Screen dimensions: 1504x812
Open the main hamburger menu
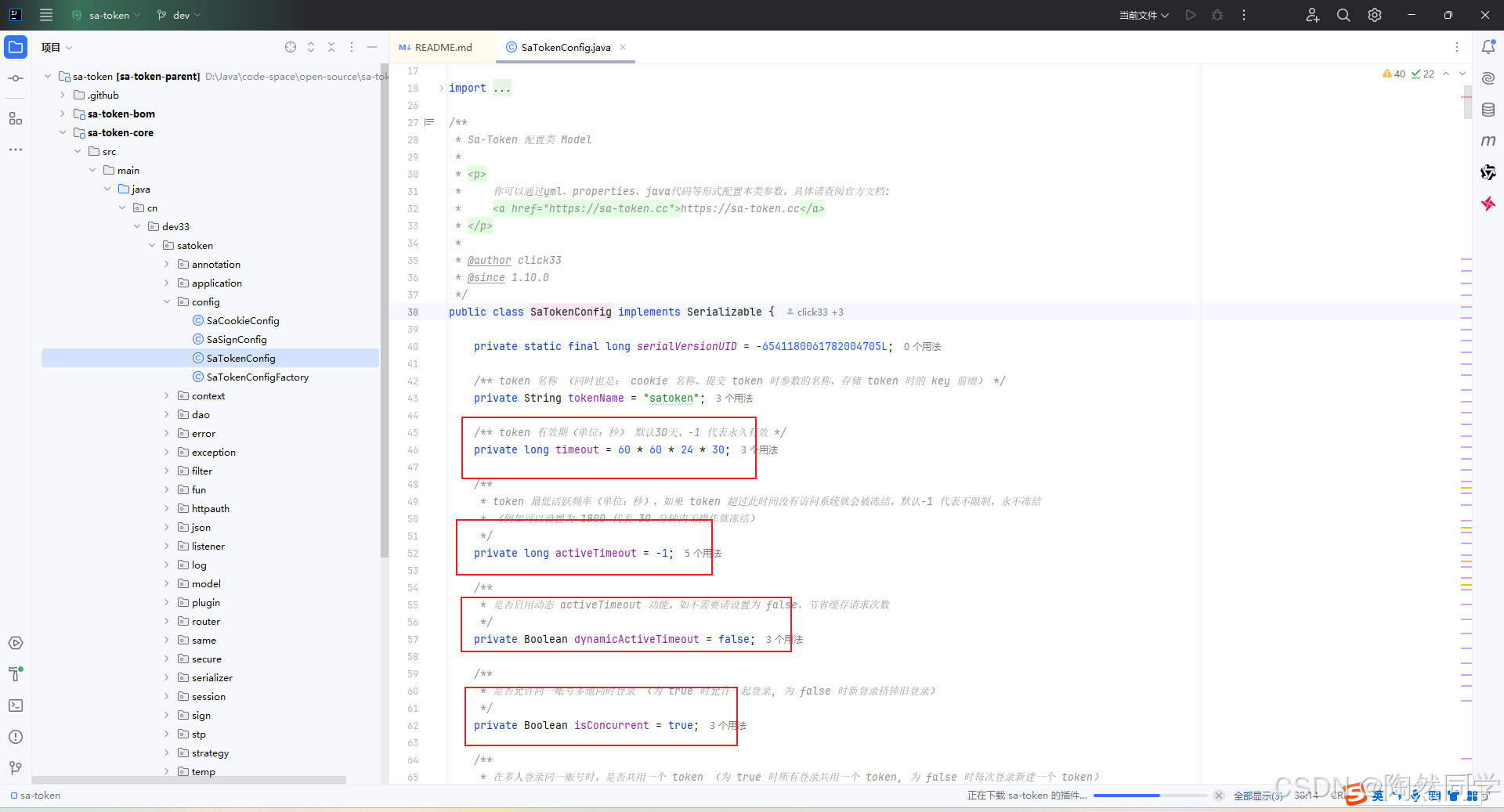[46, 15]
